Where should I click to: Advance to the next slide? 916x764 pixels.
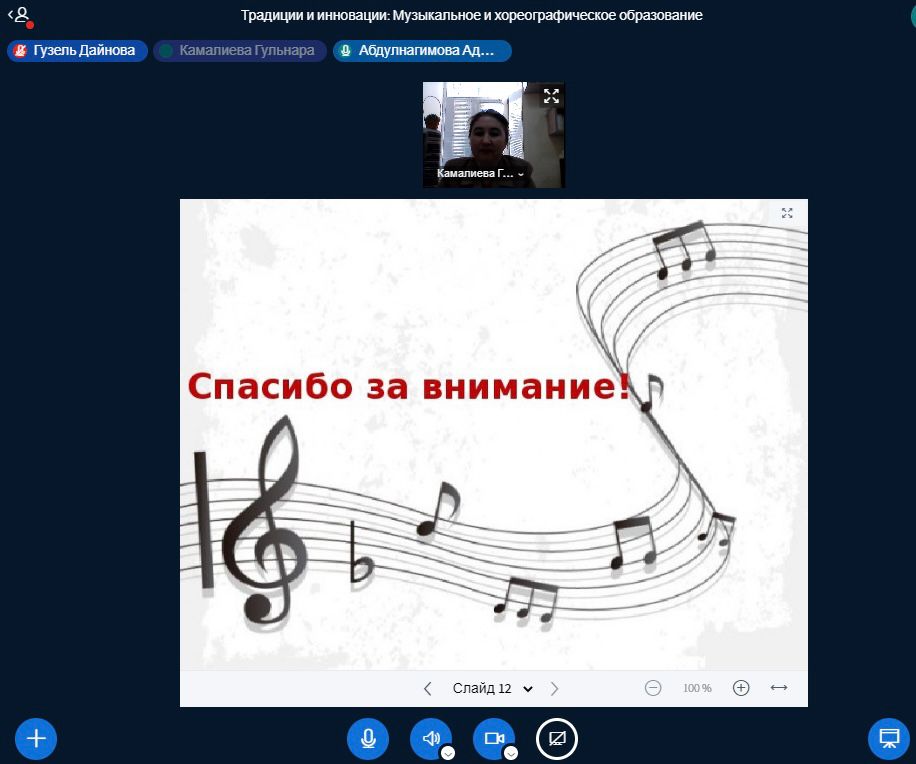click(x=555, y=688)
